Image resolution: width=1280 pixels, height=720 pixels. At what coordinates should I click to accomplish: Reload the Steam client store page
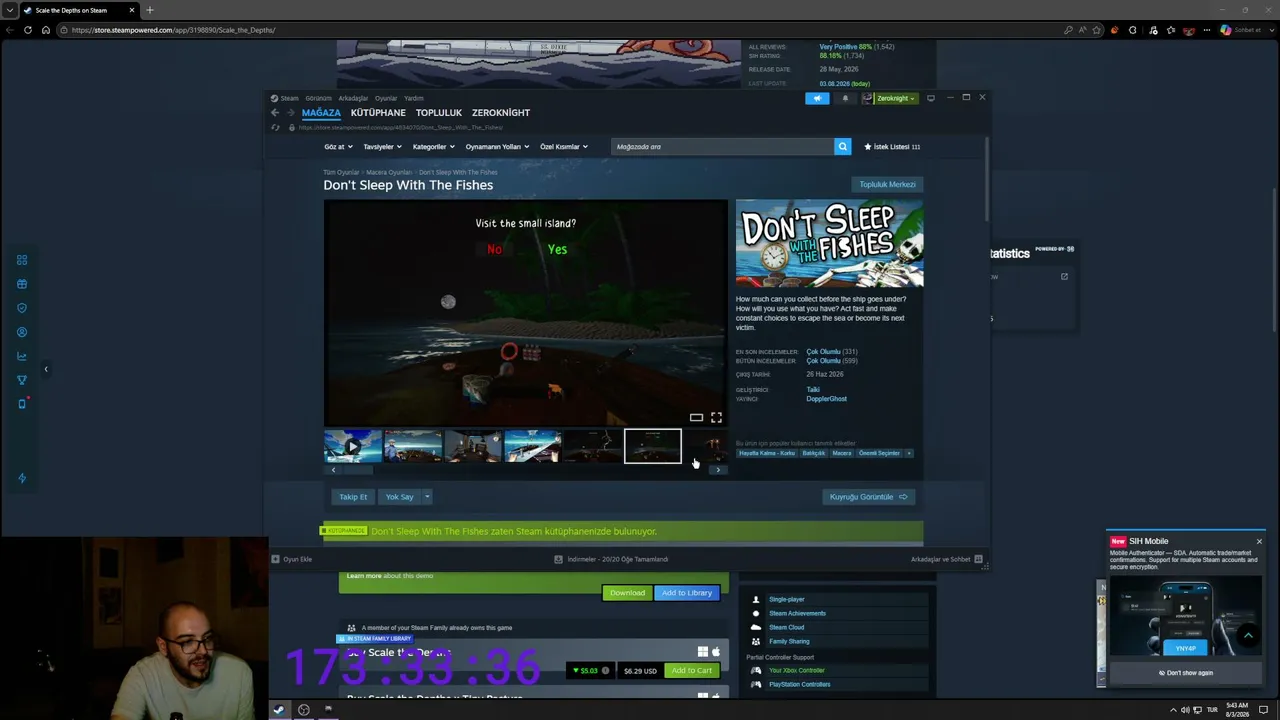275,128
